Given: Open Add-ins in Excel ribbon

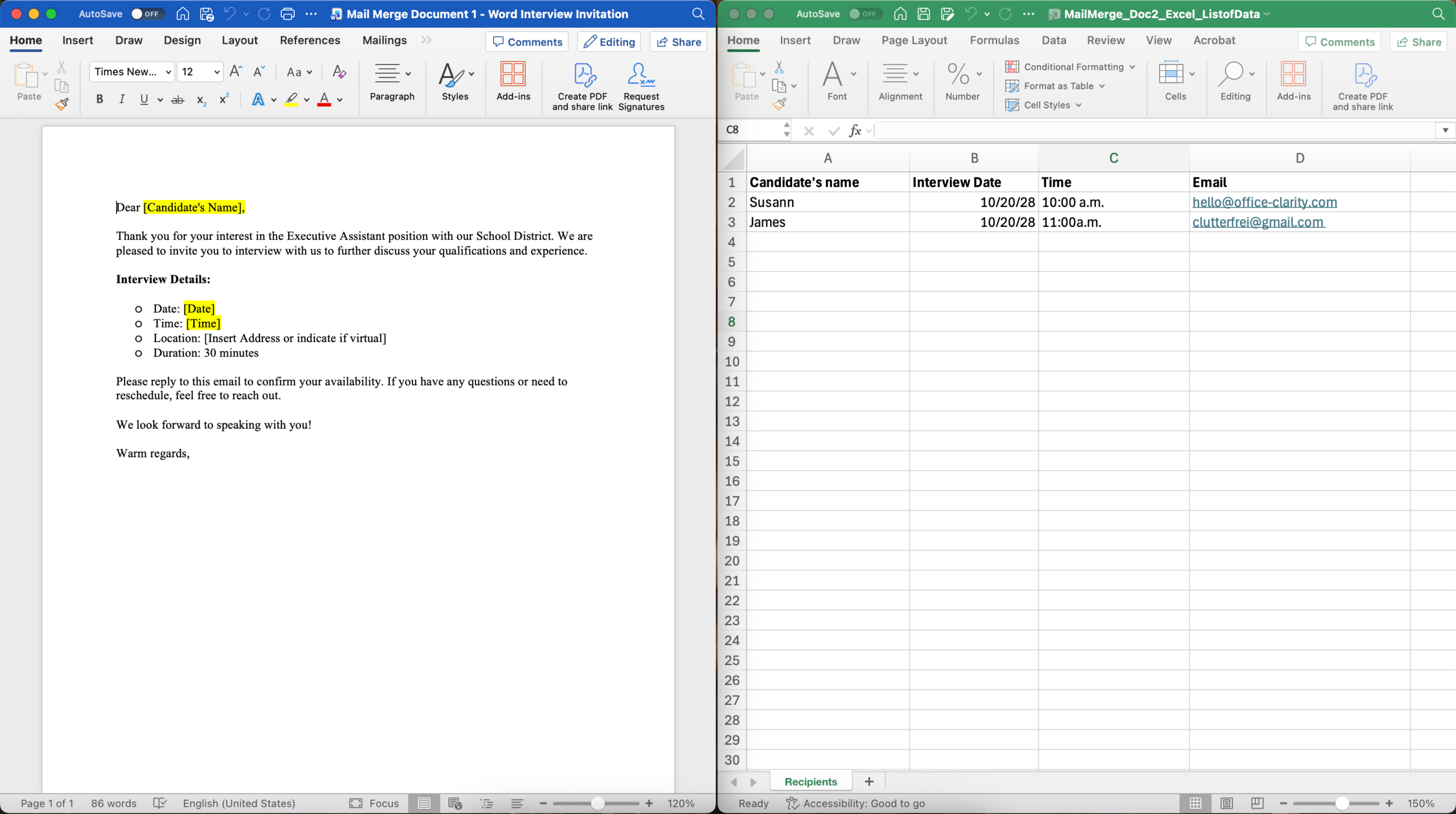Looking at the screenshot, I should click(1293, 82).
